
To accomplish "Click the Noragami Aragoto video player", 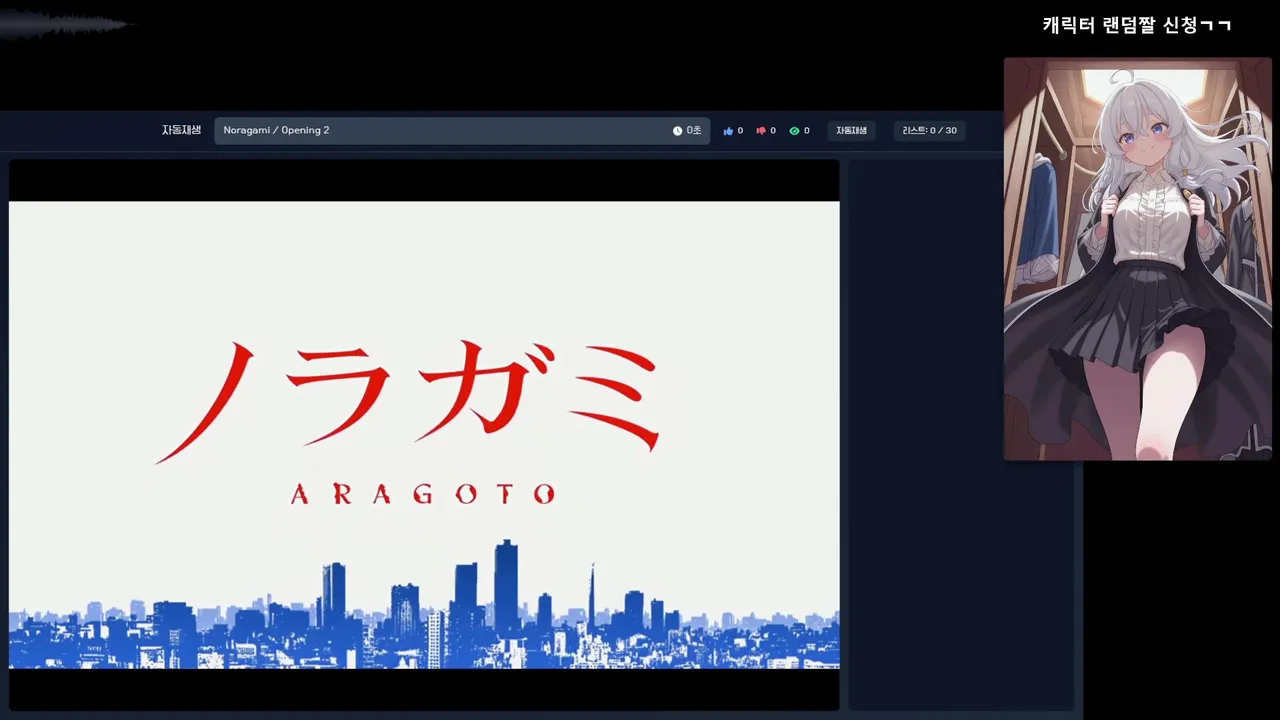I will point(424,435).
